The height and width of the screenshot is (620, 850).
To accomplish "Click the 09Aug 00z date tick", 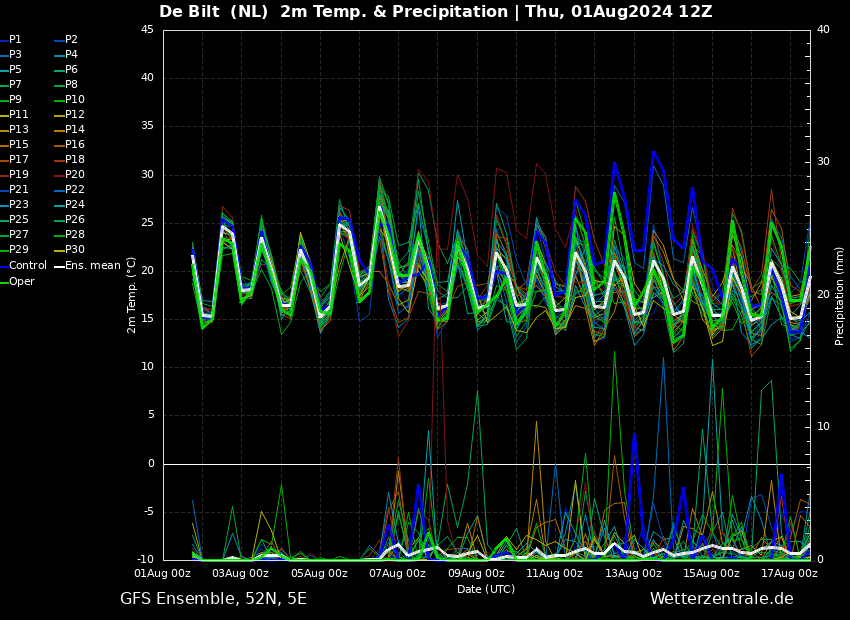I will tap(476, 573).
